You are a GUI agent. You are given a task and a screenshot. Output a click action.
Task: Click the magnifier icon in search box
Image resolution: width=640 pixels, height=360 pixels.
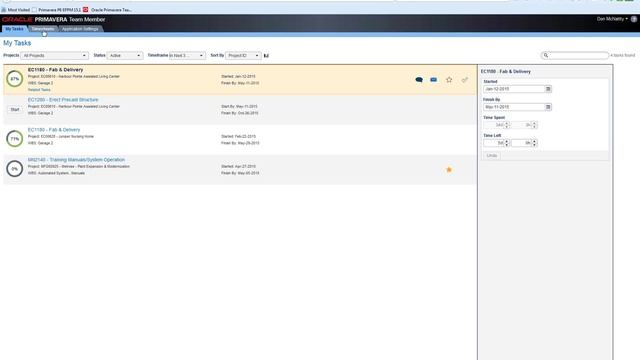tap(546, 55)
